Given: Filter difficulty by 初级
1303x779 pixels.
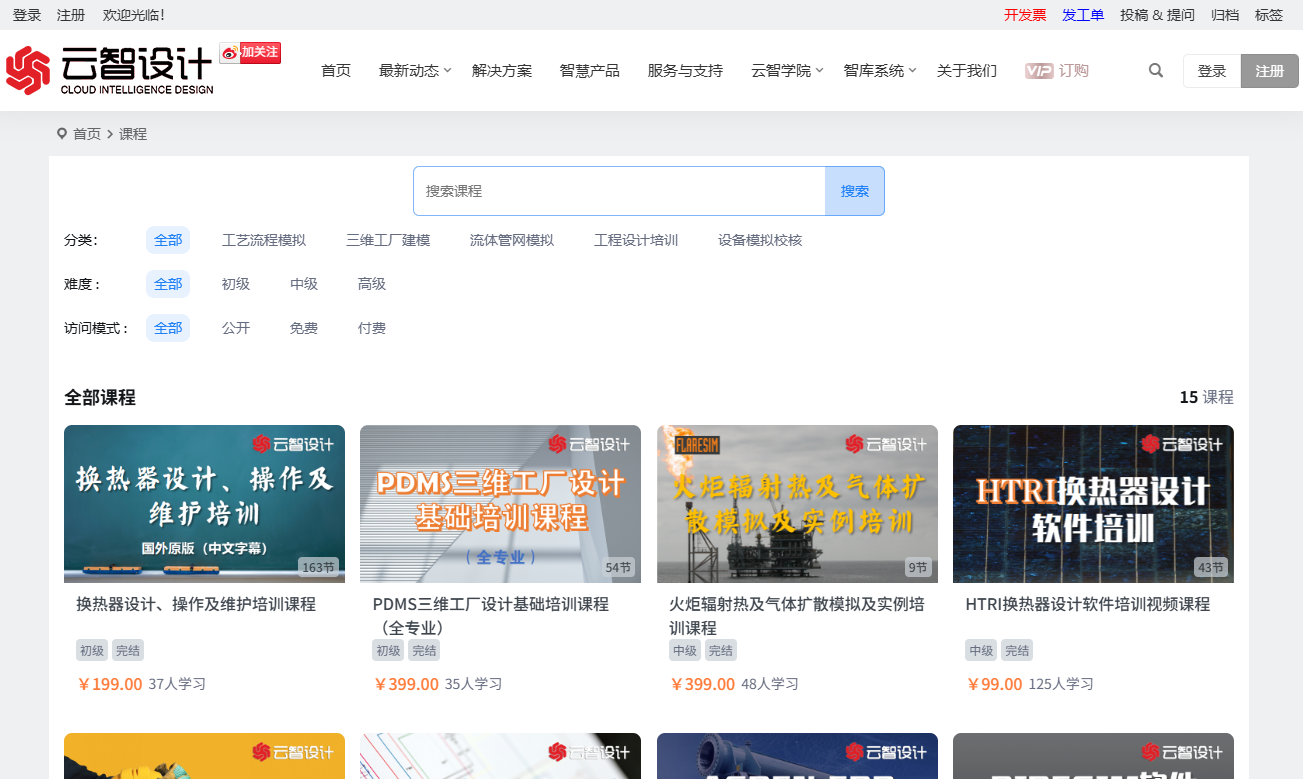Looking at the screenshot, I should point(236,284).
